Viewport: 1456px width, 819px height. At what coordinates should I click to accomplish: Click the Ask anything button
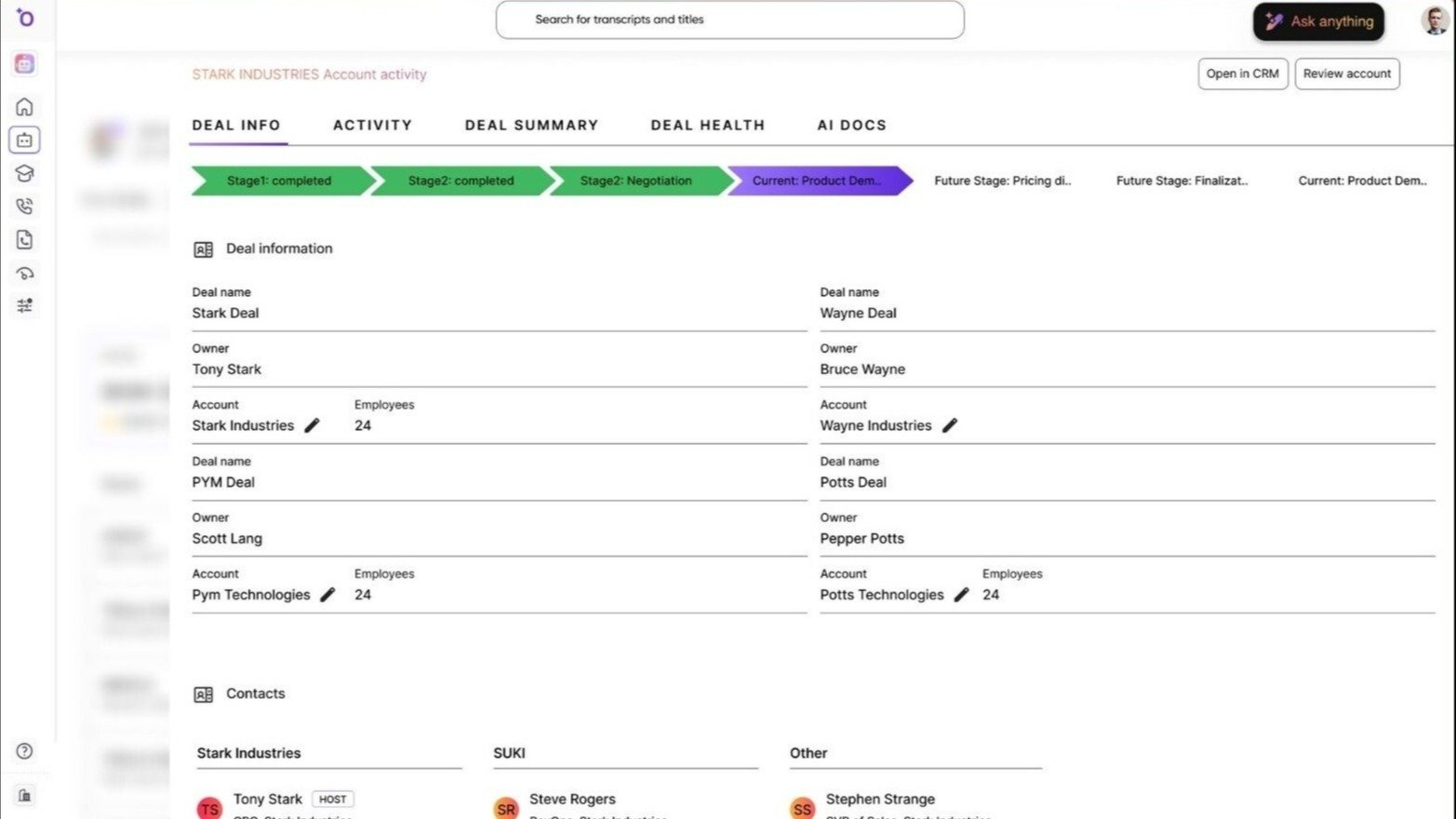pyautogui.click(x=1318, y=21)
